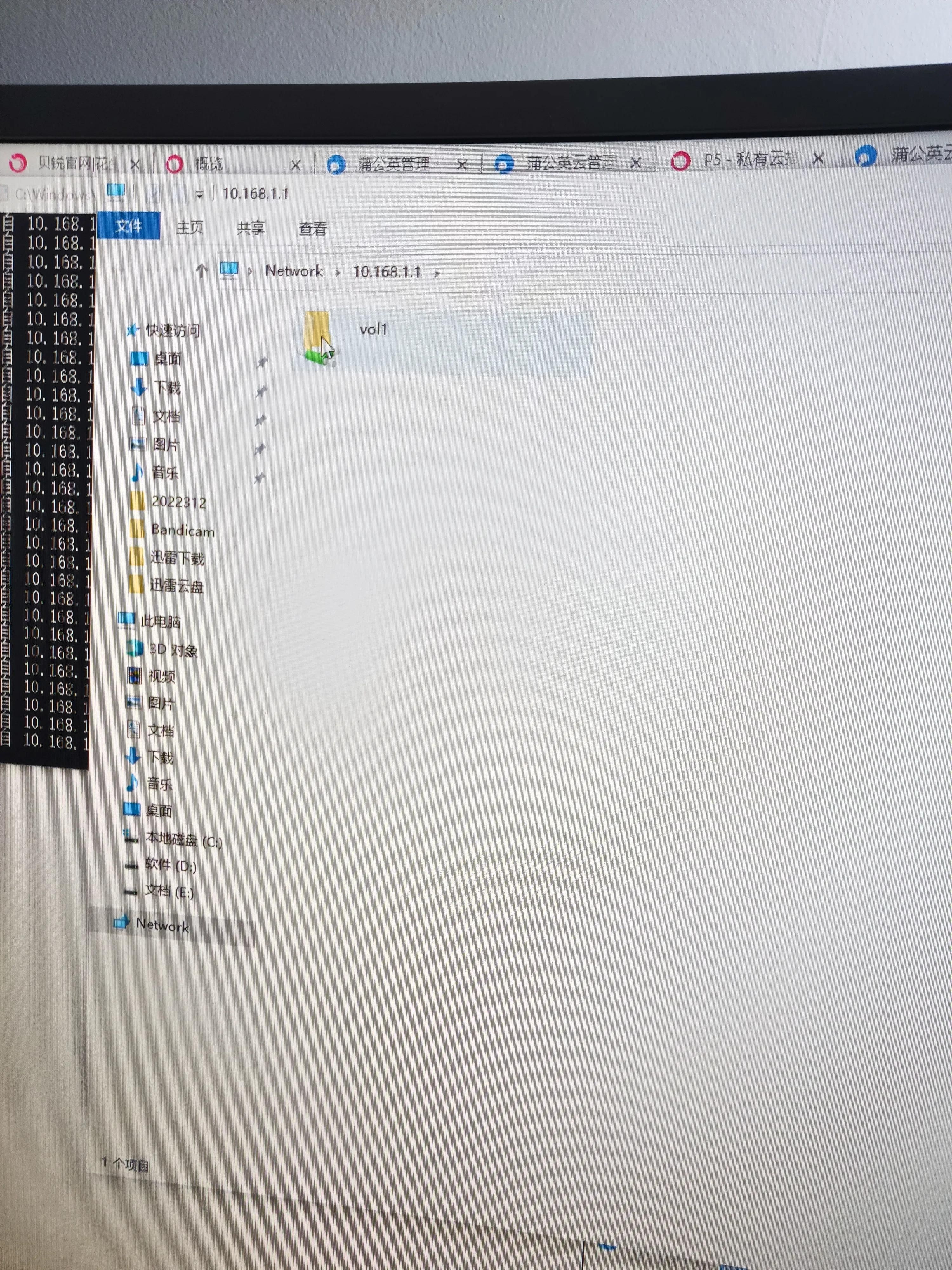
Task: Open 软件 (D:) drive
Action: (x=170, y=866)
